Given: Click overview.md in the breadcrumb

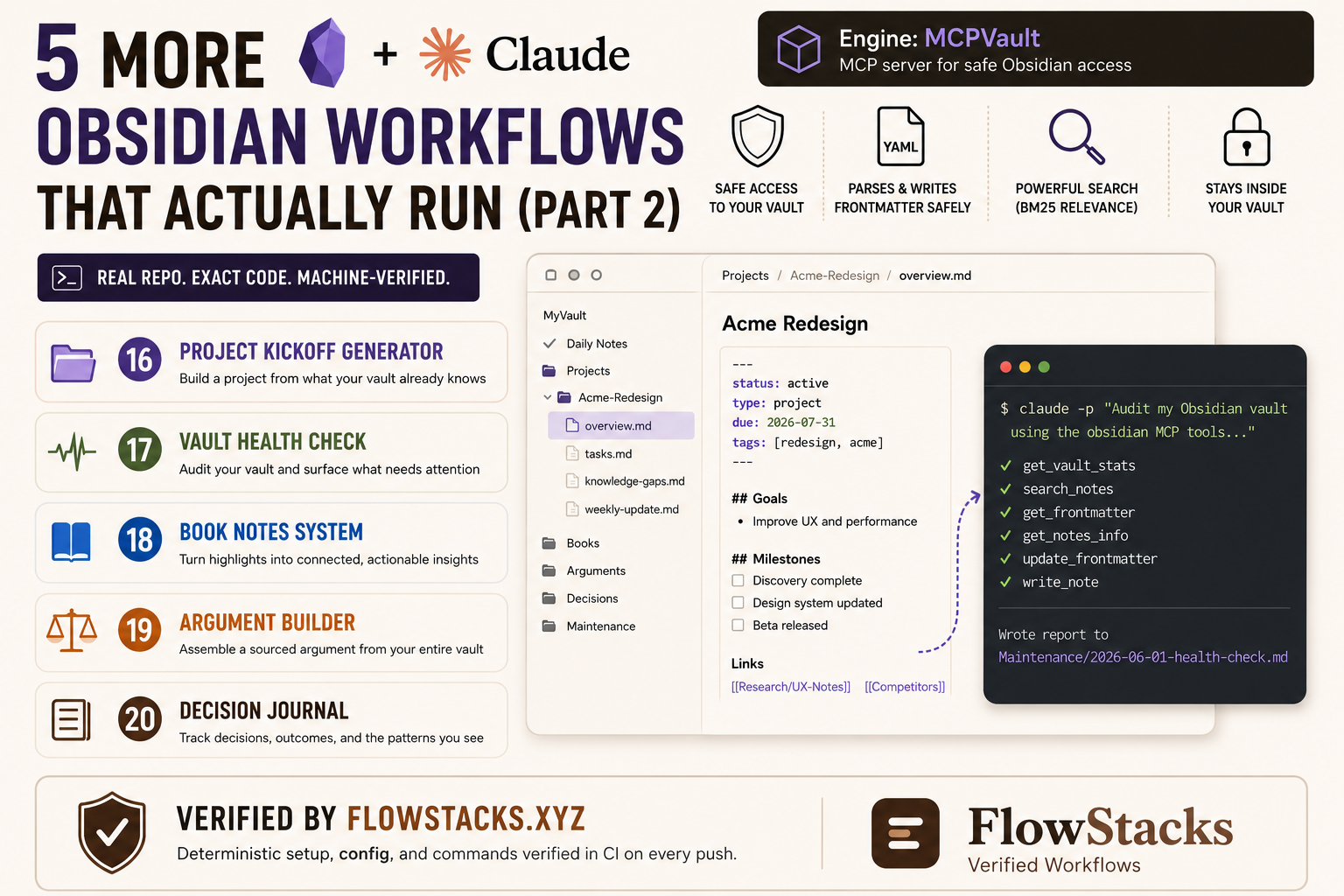Looking at the screenshot, I should (935, 276).
